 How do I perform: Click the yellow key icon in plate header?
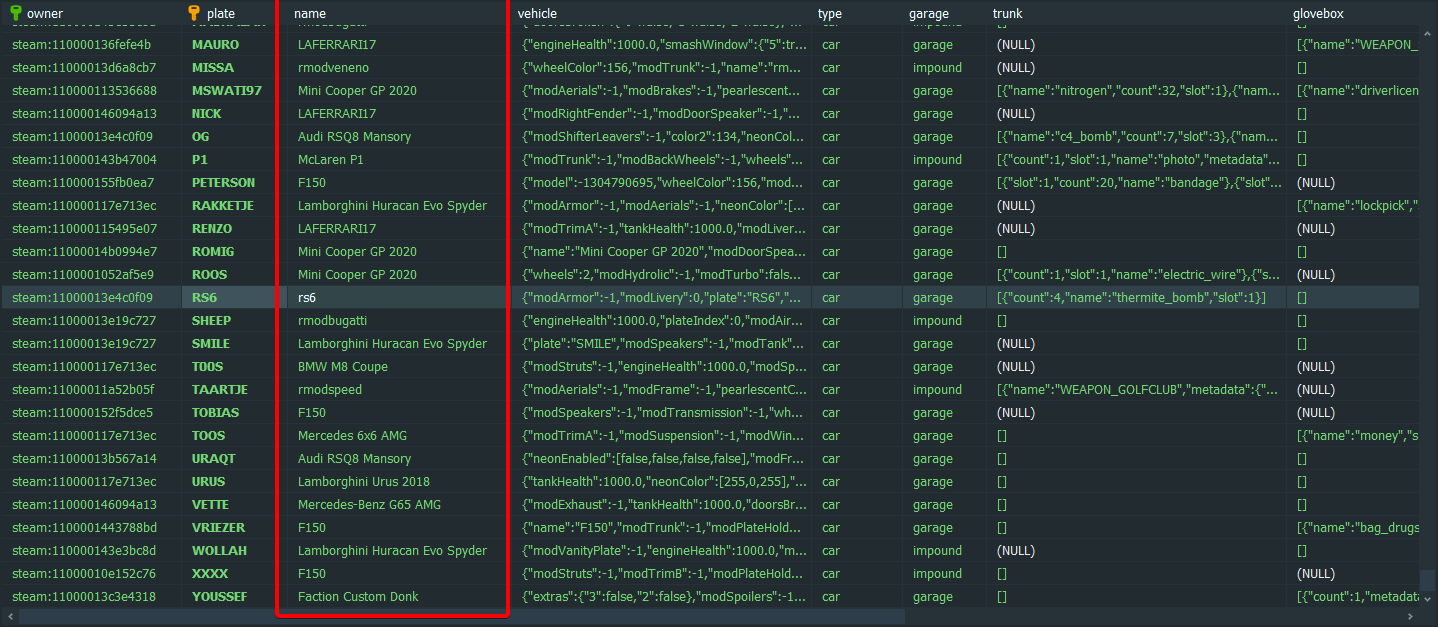194,13
